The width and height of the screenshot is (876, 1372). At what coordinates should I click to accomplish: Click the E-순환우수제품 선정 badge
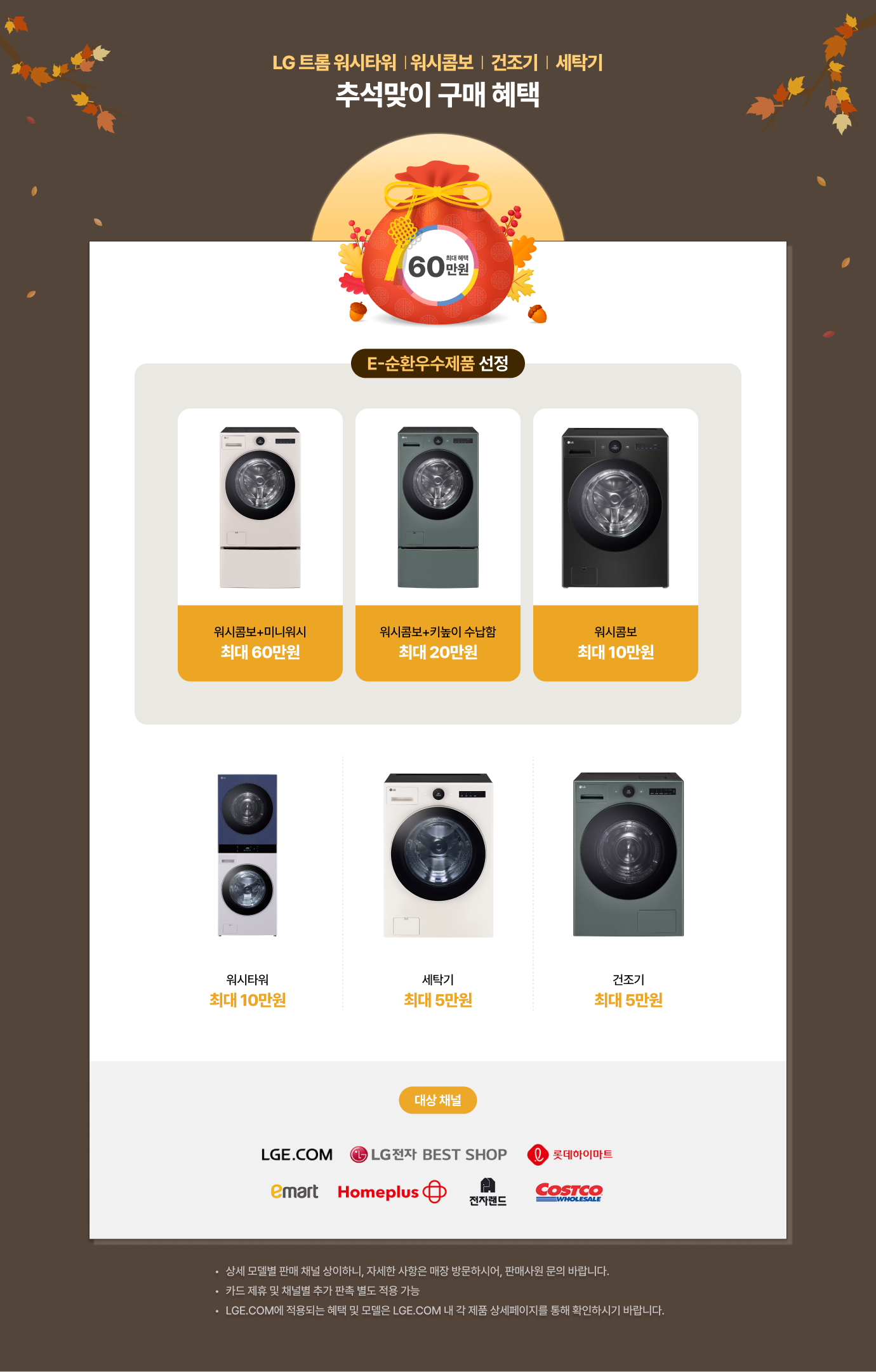coord(438,363)
